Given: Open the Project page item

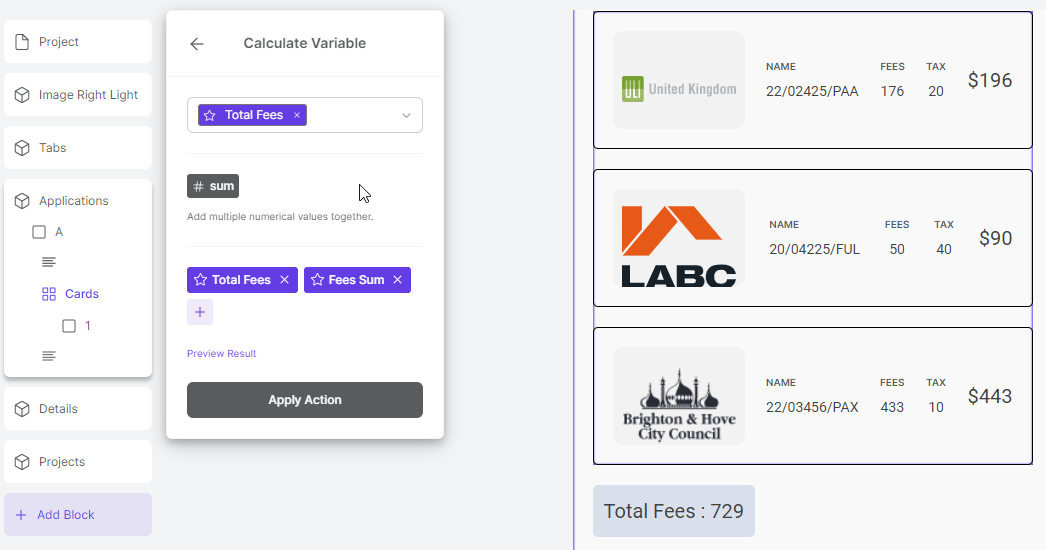Looking at the screenshot, I should tap(78, 41).
